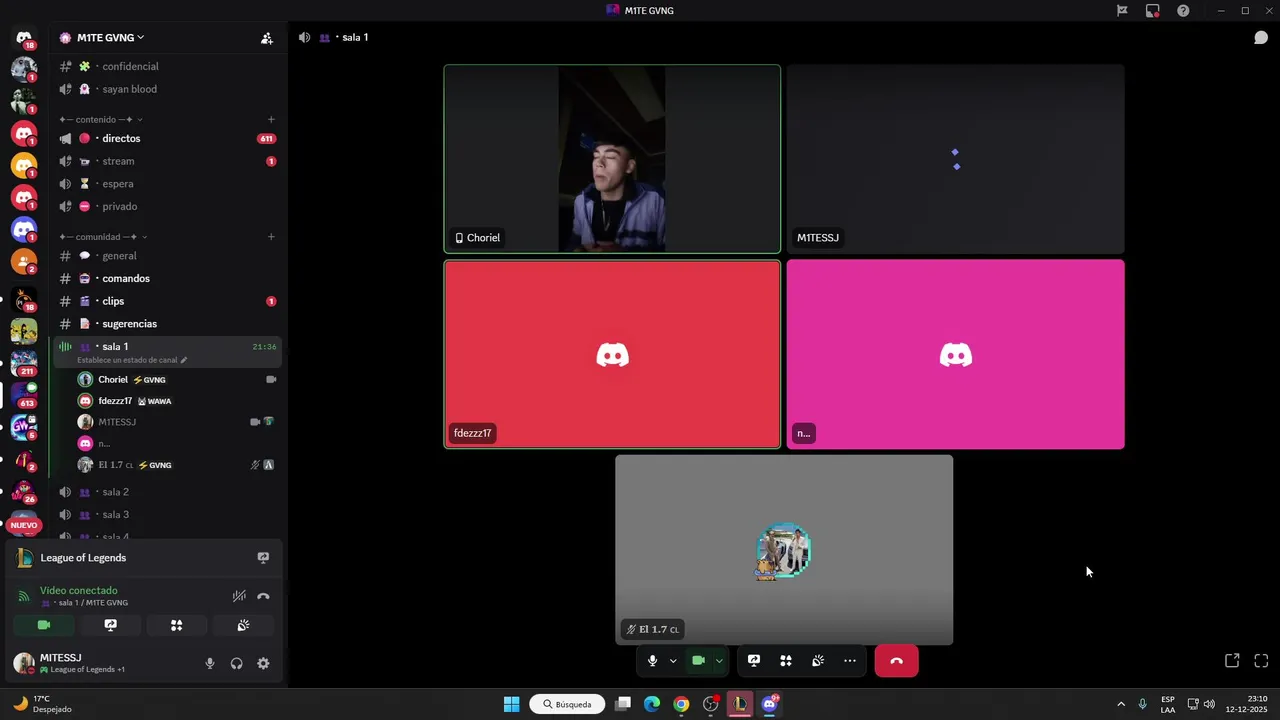The width and height of the screenshot is (1280, 720).
Task: Open the NUEVO server icon in sidebar
Action: pyautogui.click(x=24, y=523)
